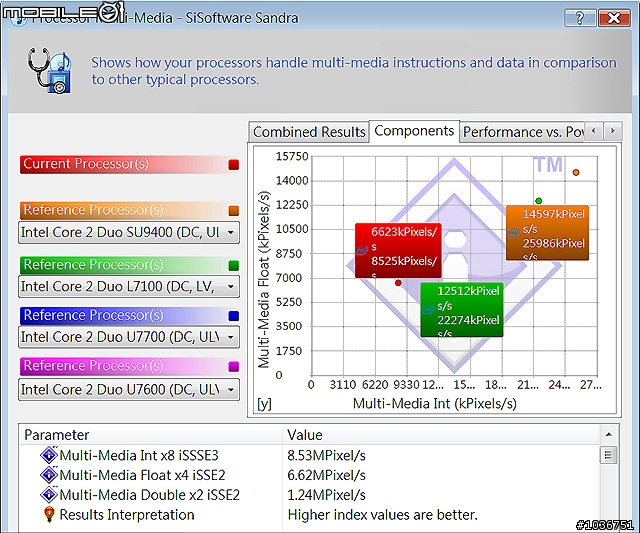This screenshot has width=640, height=533.
Task: Click the blue Reference Processor color swatch
Action: click(x=233, y=316)
